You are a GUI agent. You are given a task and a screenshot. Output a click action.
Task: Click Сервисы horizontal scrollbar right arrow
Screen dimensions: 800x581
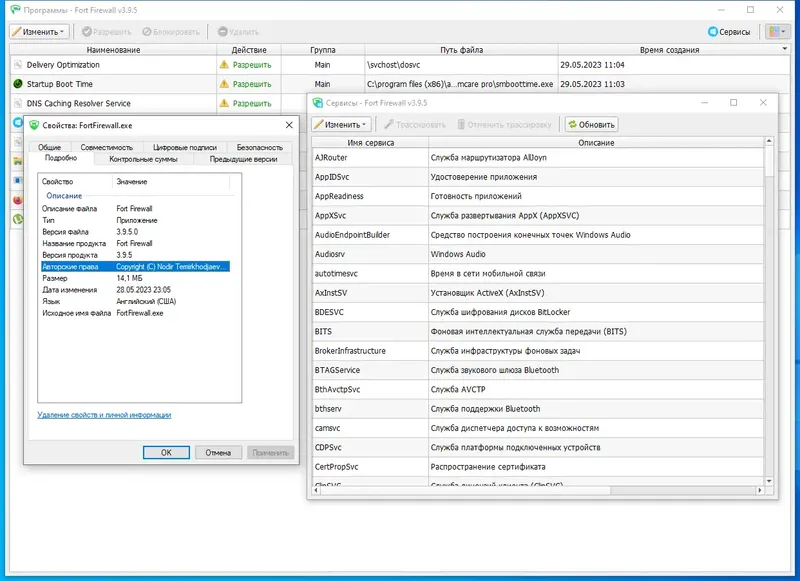point(760,490)
